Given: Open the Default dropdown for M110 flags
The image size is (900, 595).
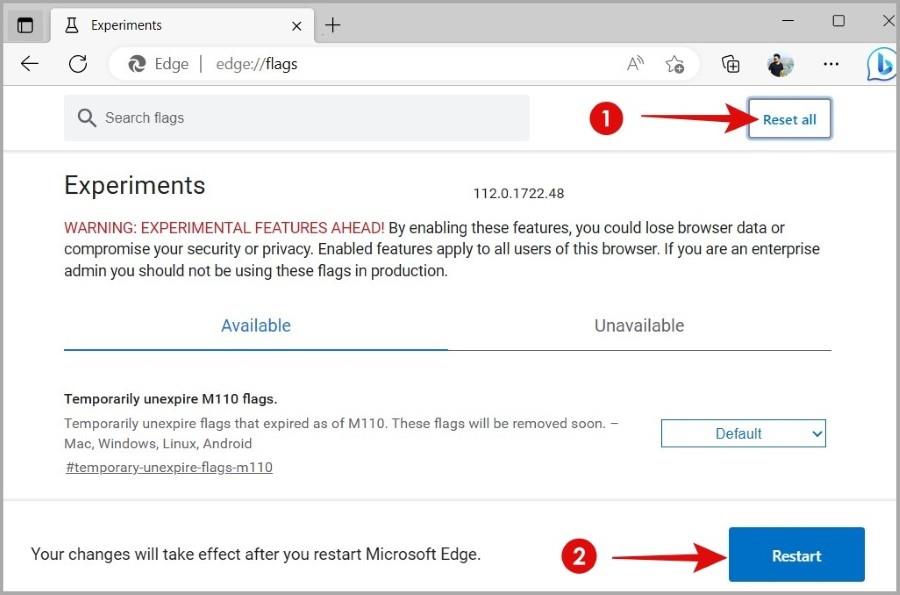Looking at the screenshot, I should click(743, 433).
